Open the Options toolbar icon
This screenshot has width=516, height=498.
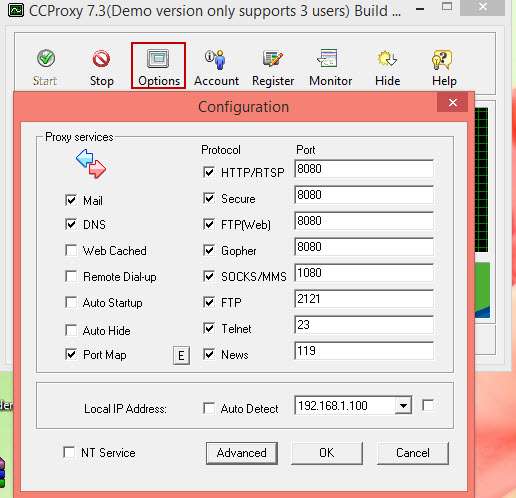click(158, 66)
